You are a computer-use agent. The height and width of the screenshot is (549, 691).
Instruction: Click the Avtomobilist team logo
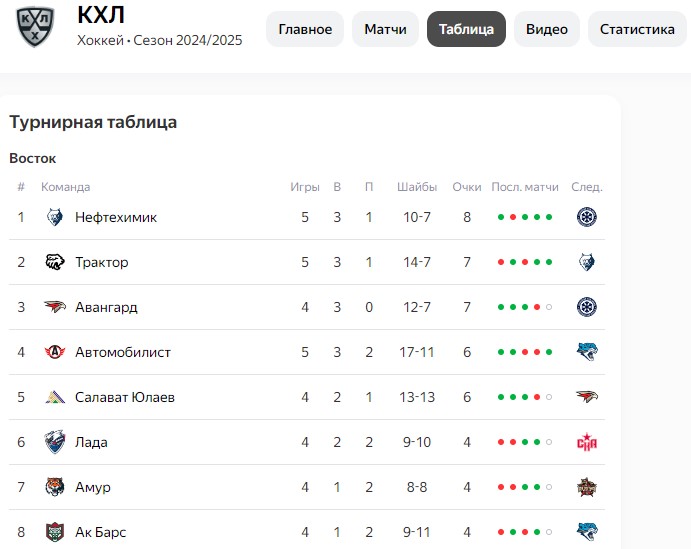[55, 352]
